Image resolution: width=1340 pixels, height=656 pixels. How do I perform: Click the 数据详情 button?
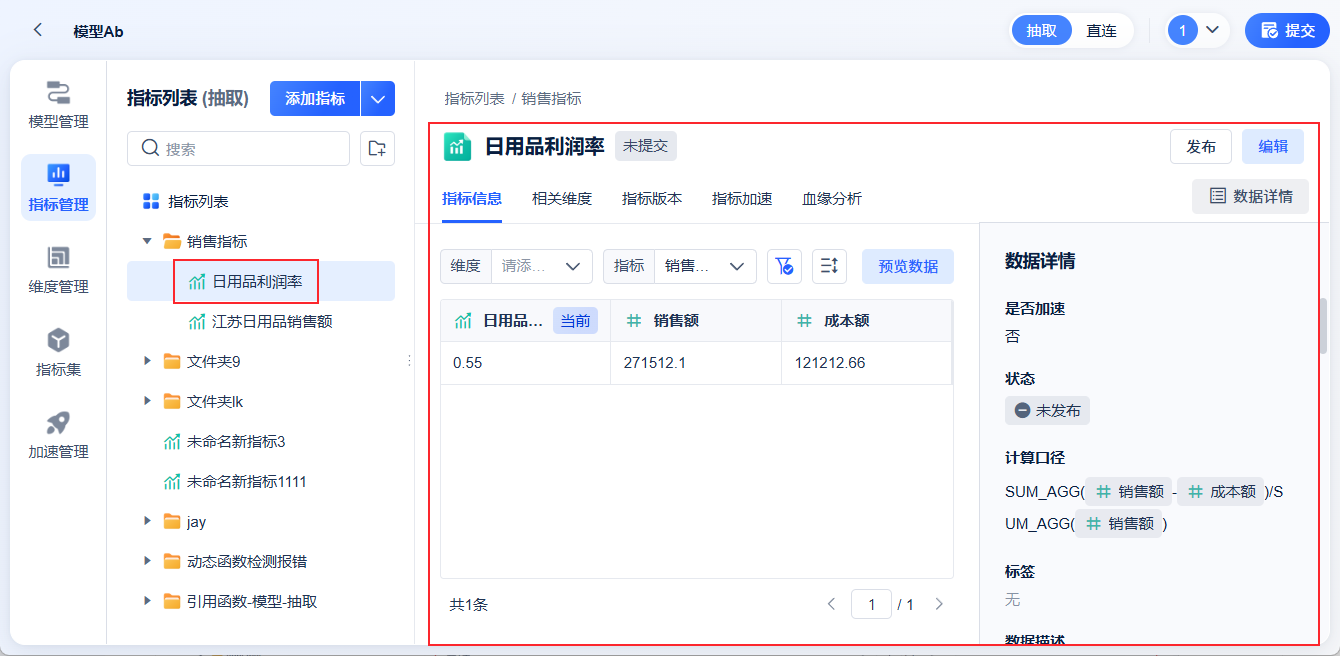[x=1250, y=196]
